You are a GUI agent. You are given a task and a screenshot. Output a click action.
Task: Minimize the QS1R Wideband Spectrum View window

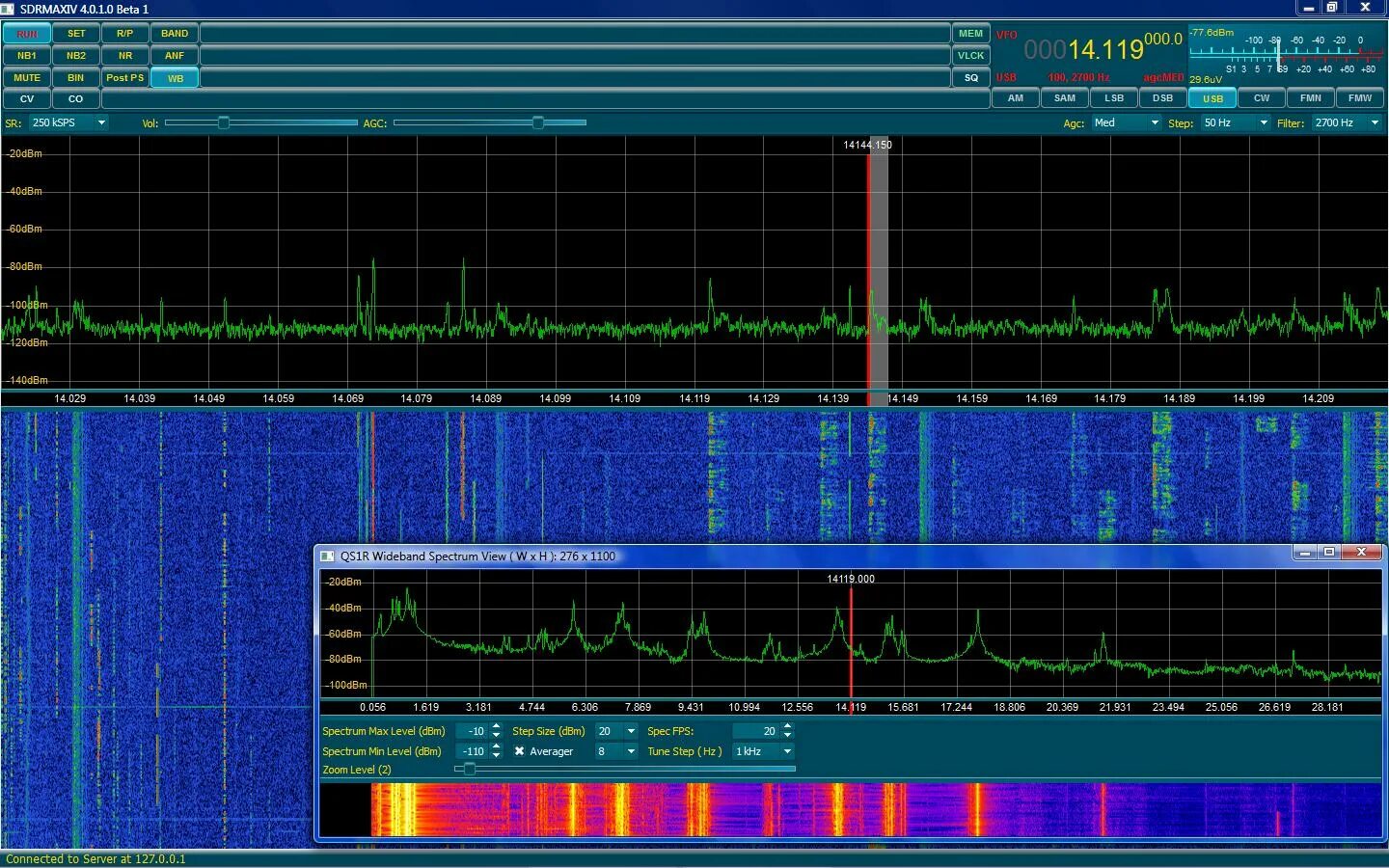pos(1305,553)
